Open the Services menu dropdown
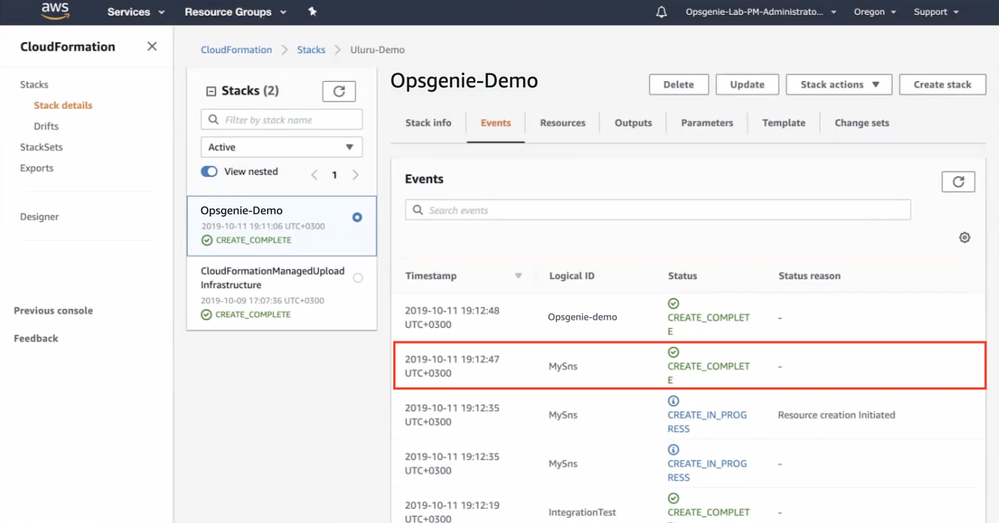Viewport: 999px width, 523px height. coord(135,12)
